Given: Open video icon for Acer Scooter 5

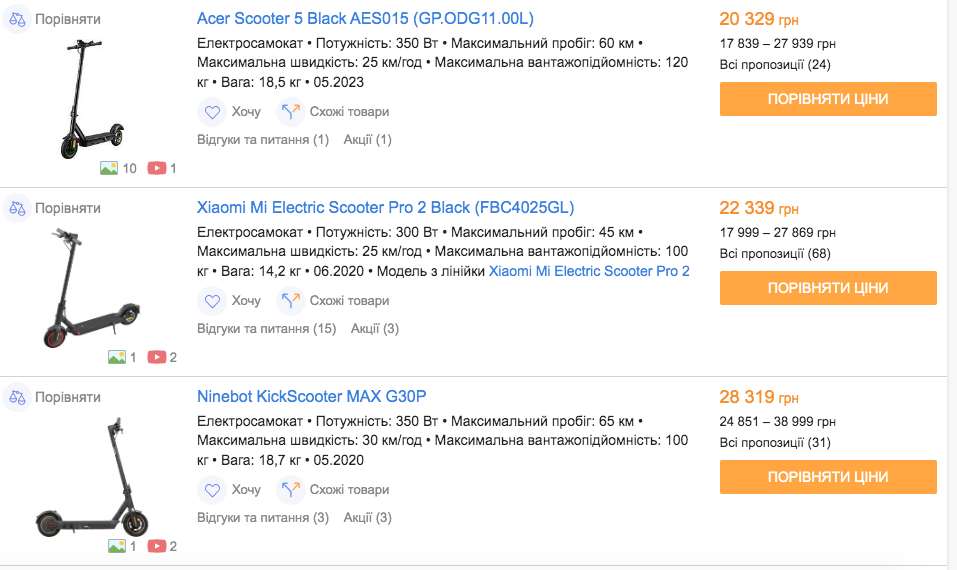Looking at the screenshot, I should [157, 168].
